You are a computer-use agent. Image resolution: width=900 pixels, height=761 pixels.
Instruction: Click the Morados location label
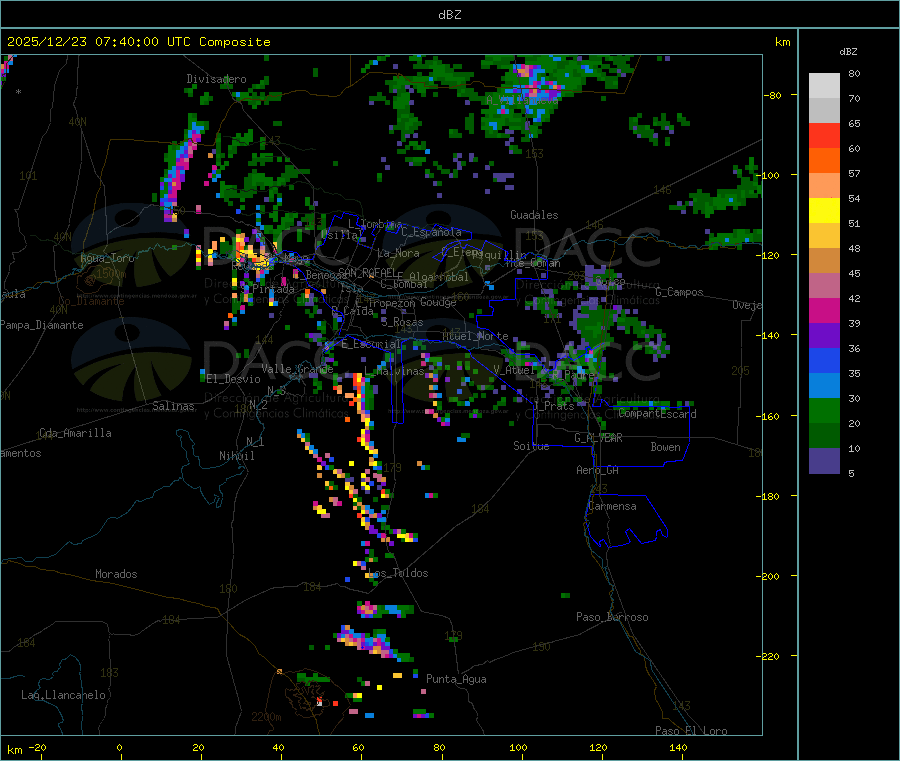click(116, 574)
